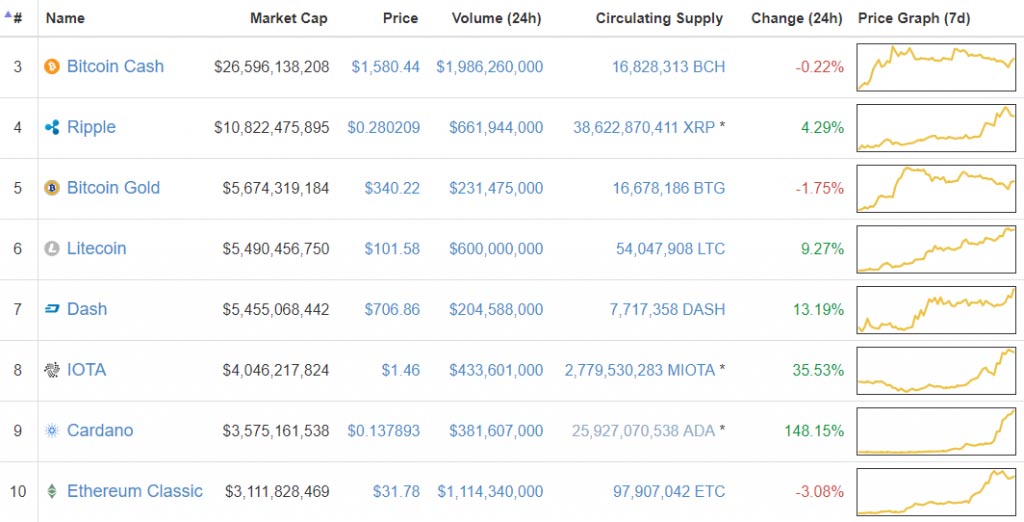The width and height of the screenshot is (1024, 522).
Task: Sort table by Volume (24h) header
Action: (497, 18)
